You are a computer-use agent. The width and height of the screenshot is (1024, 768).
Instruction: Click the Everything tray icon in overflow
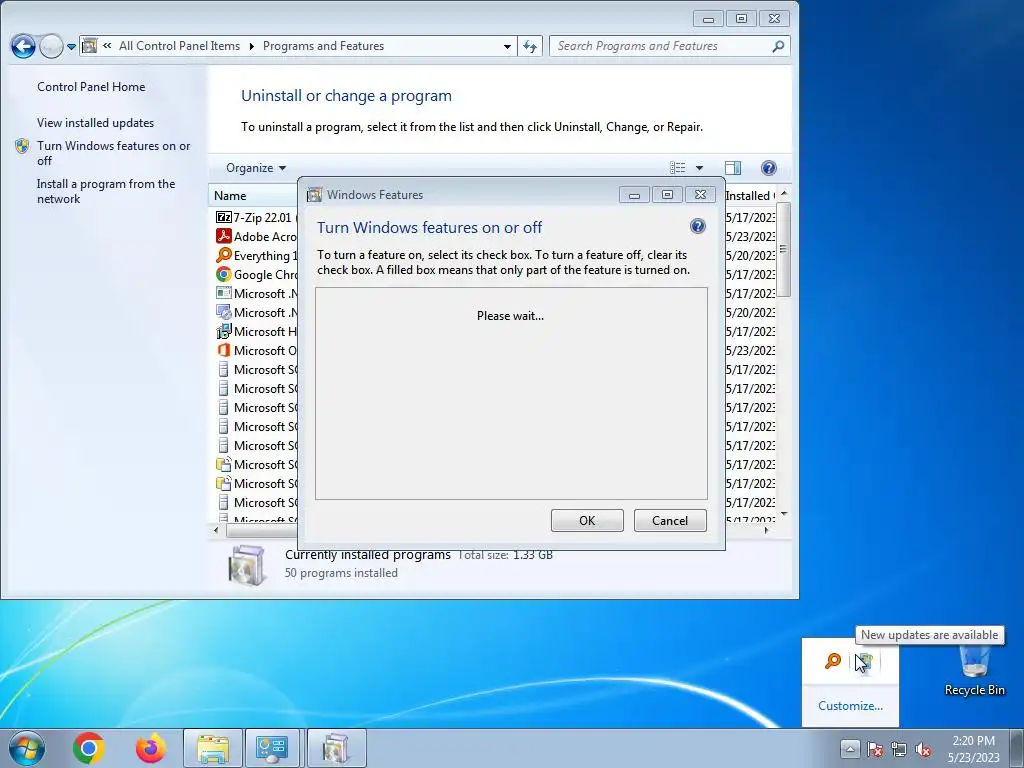point(833,662)
